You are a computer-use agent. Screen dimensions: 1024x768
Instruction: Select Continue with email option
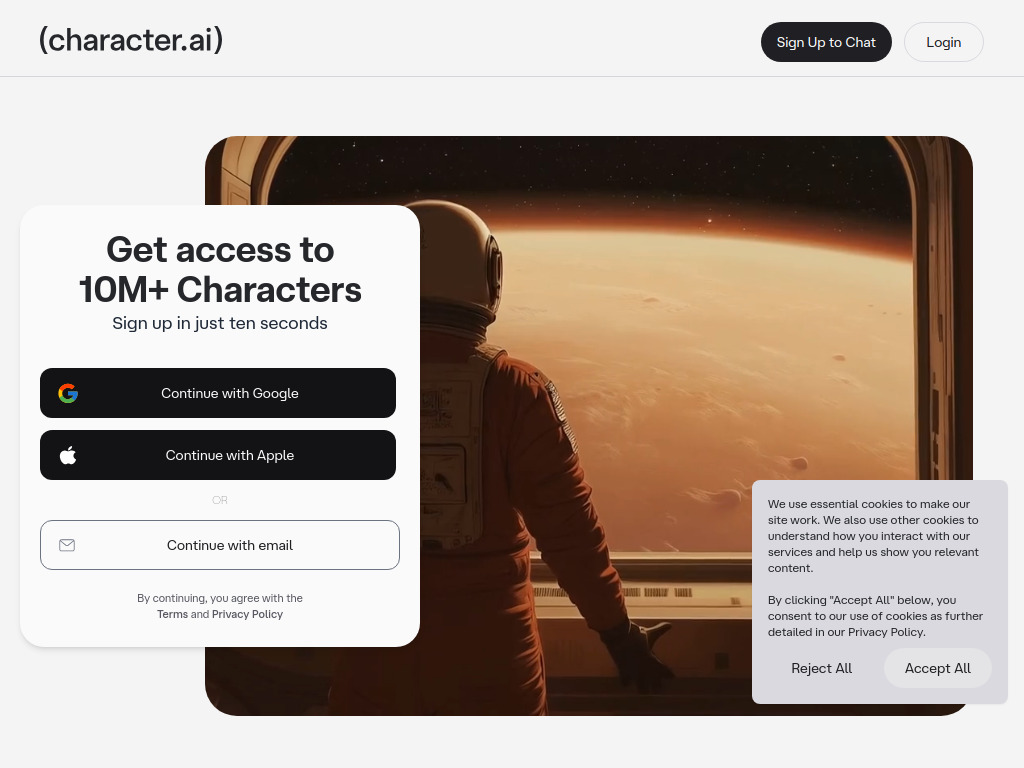click(x=220, y=545)
